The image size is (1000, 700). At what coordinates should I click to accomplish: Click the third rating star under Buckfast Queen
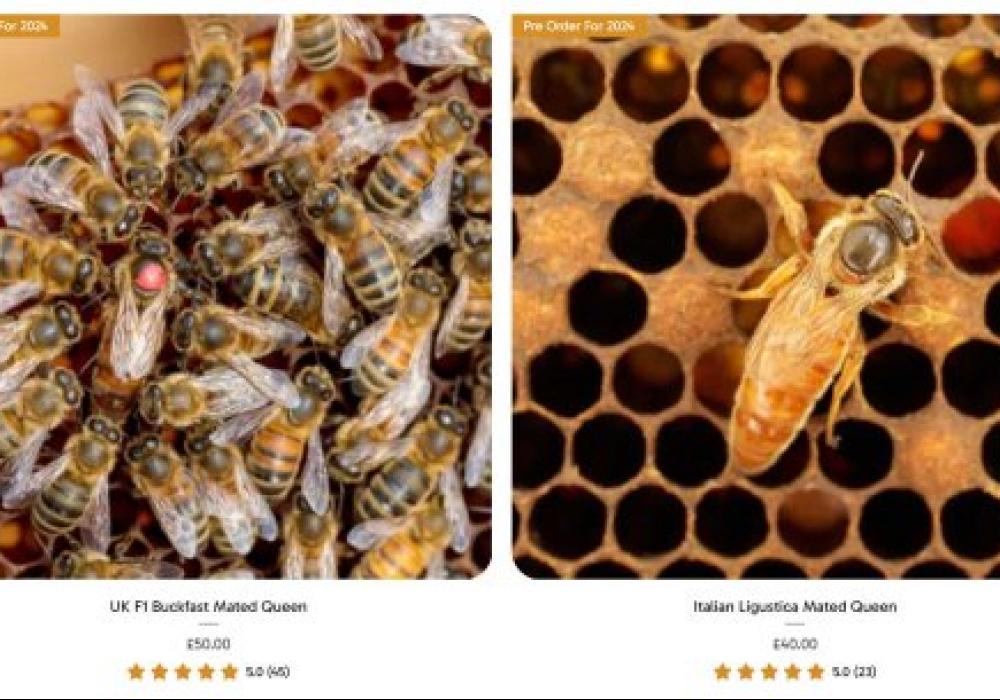coord(183,671)
